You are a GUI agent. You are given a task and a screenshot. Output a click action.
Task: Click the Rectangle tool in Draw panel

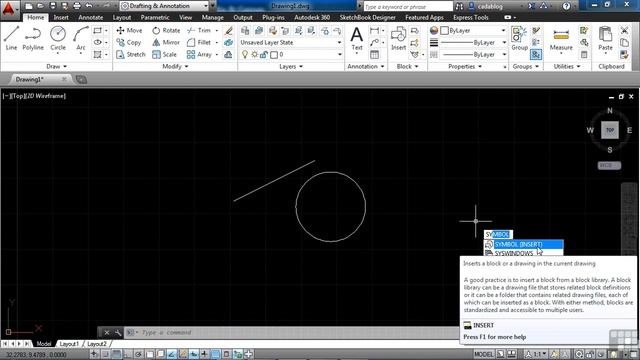pos(98,31)
